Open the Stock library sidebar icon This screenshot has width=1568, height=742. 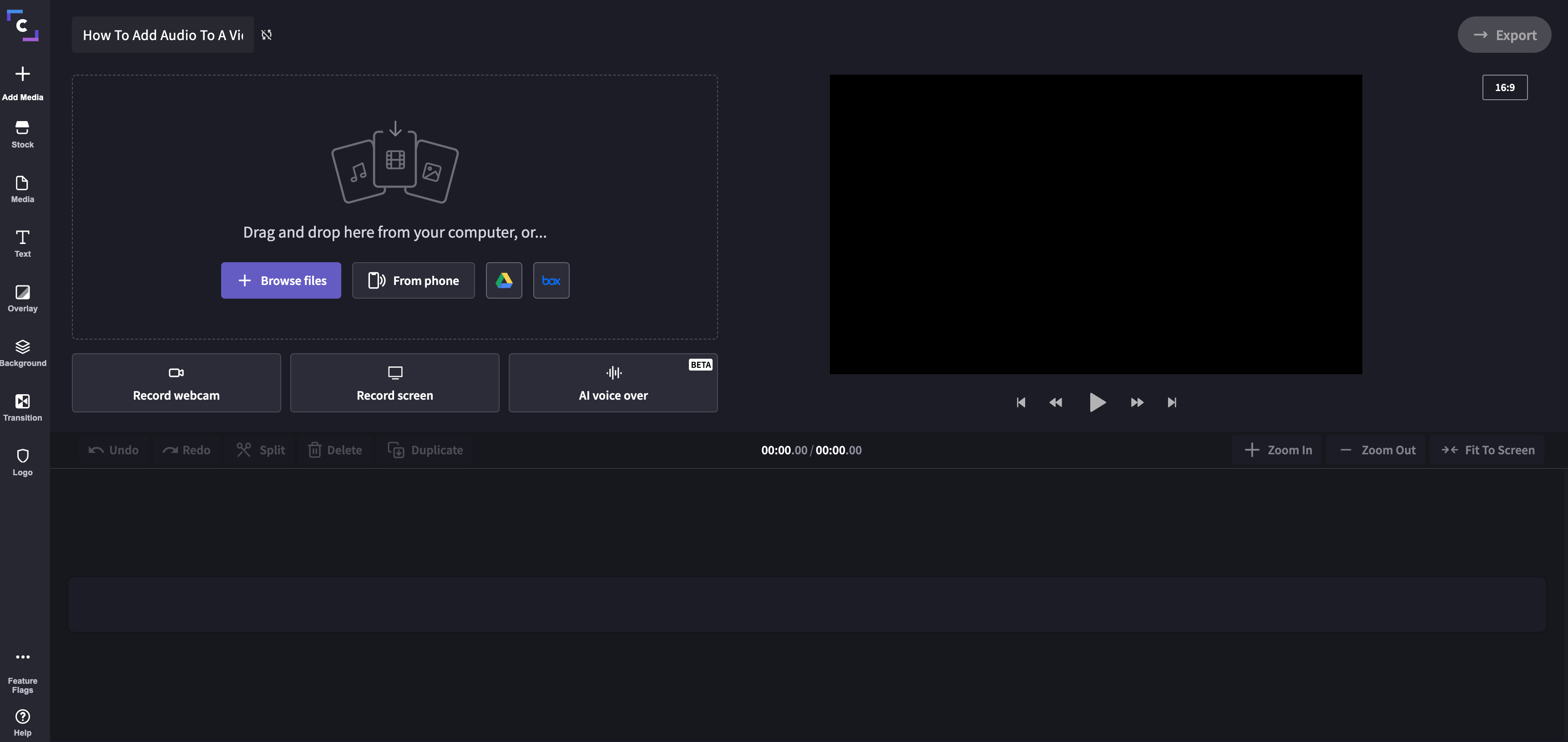tap(22, 134)
